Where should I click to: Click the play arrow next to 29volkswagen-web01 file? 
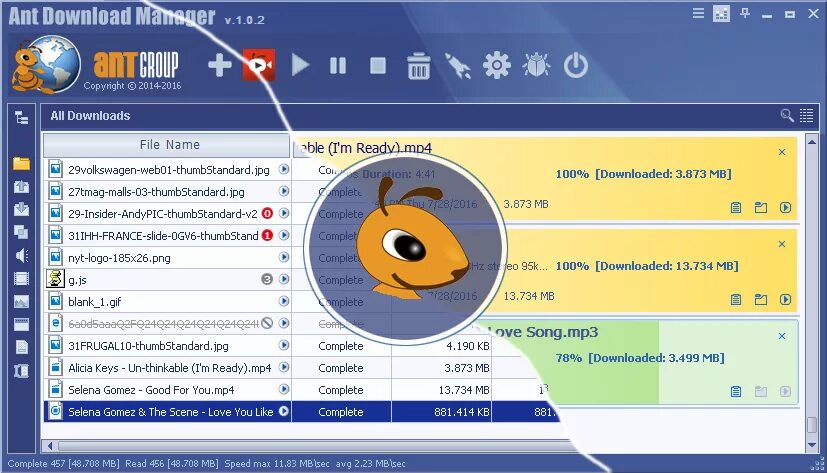(x=284, y=169)
